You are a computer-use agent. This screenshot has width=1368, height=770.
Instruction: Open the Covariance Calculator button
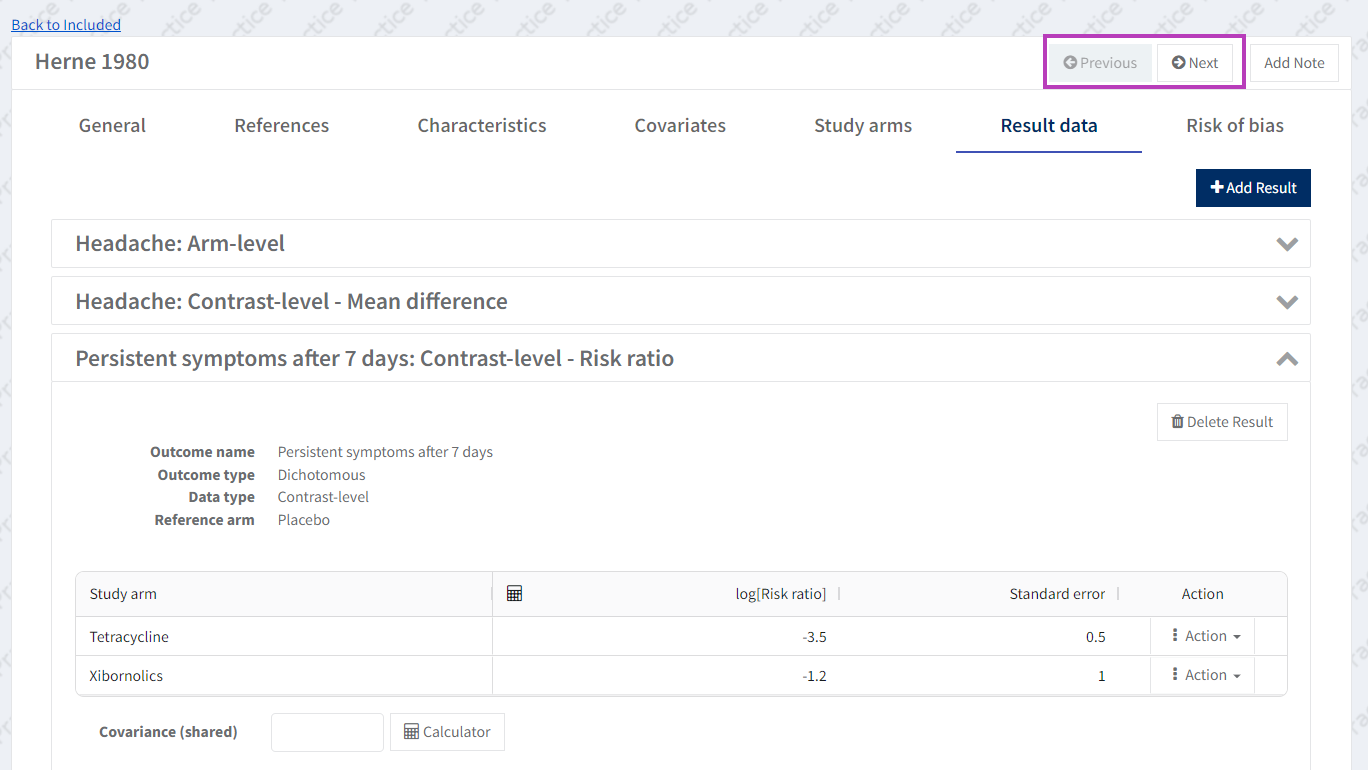447,732
